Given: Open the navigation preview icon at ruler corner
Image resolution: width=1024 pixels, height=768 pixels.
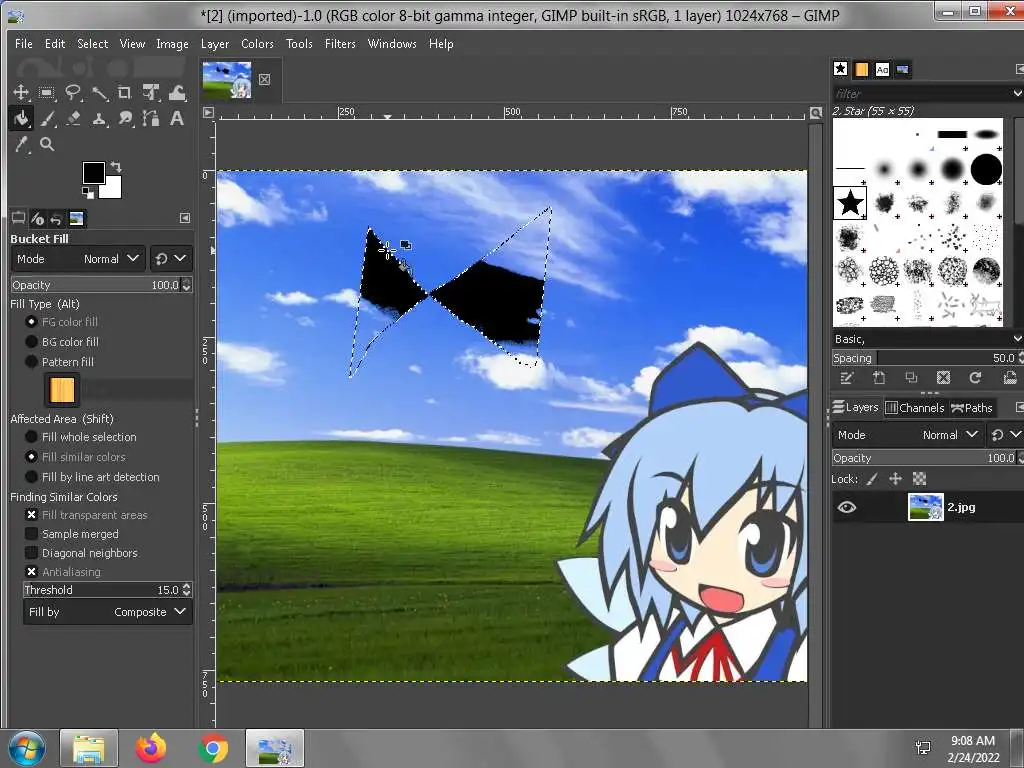Looking at the screenshot, I should click(816, 113).
